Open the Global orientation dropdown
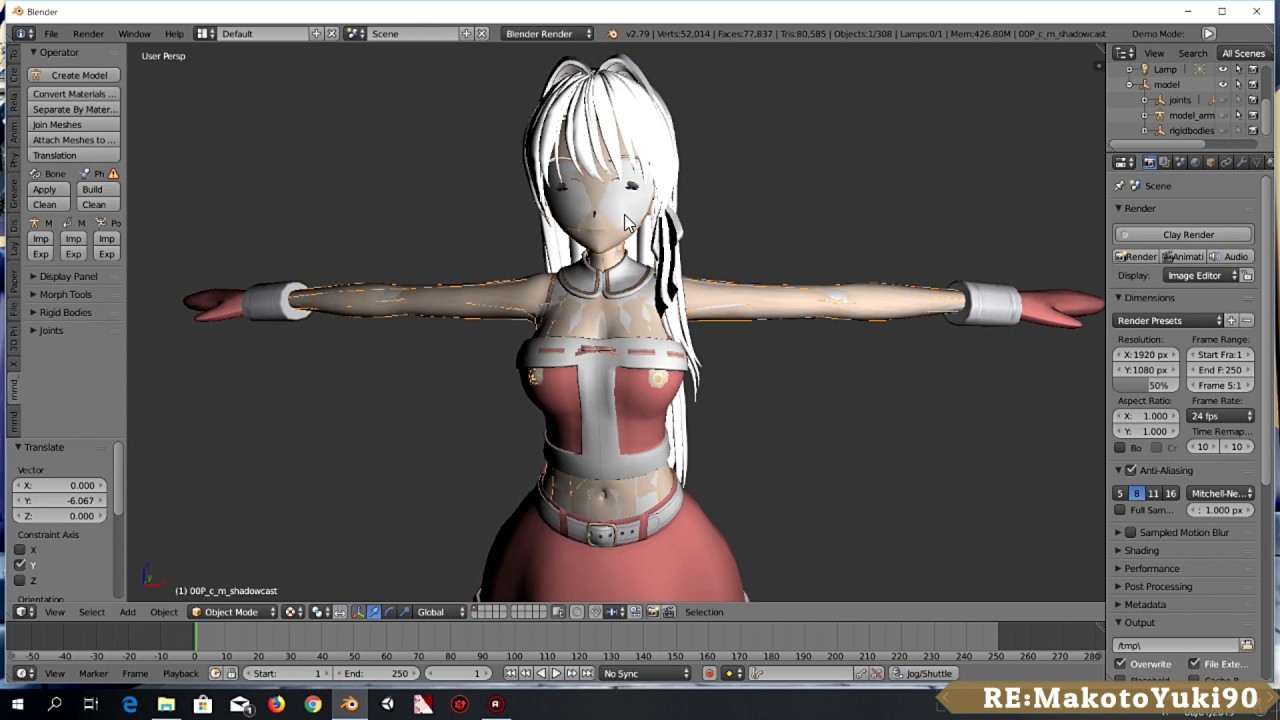 point(441,612)
